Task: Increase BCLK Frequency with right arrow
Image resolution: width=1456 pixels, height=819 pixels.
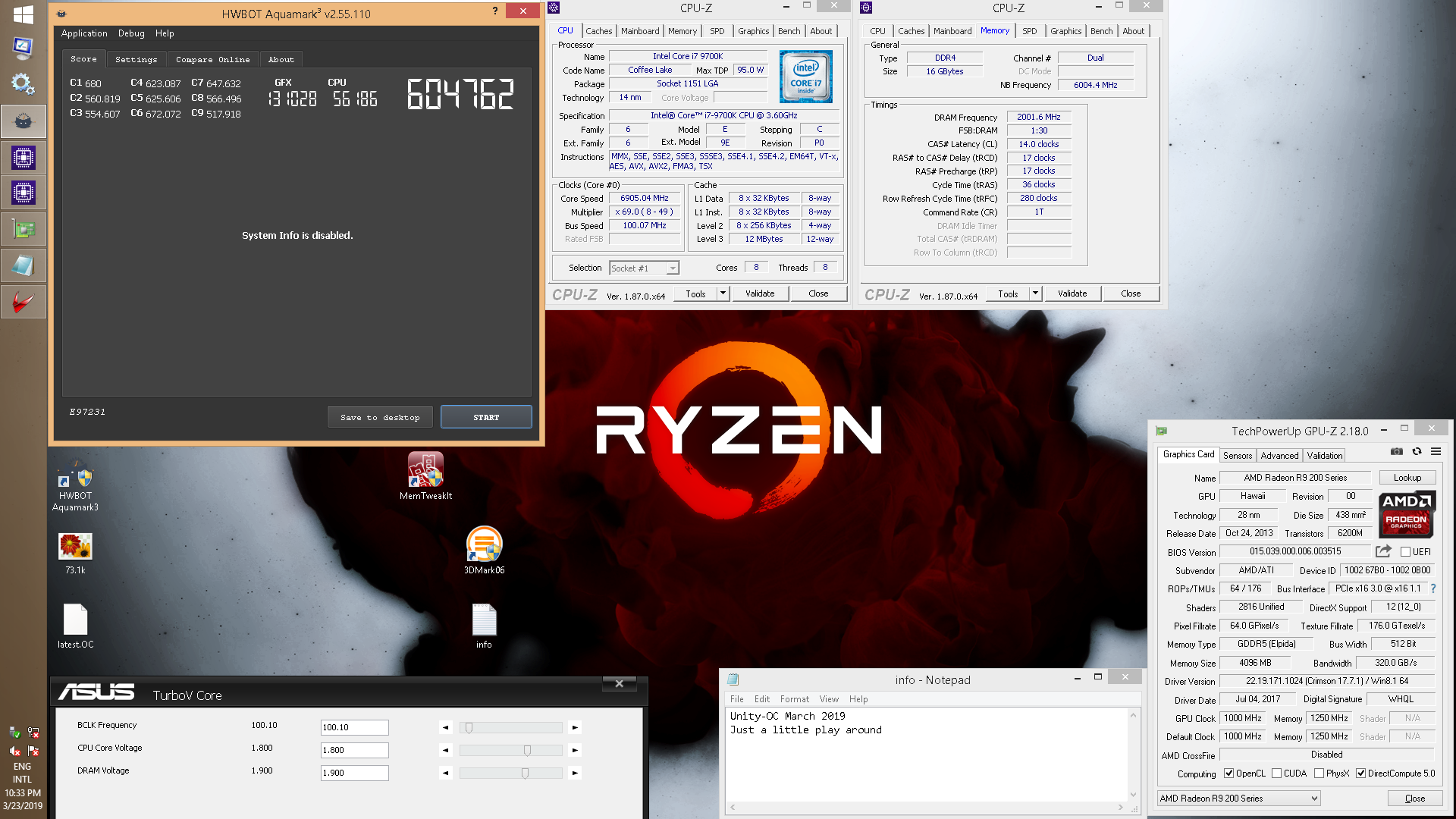Action: (575, 727)
